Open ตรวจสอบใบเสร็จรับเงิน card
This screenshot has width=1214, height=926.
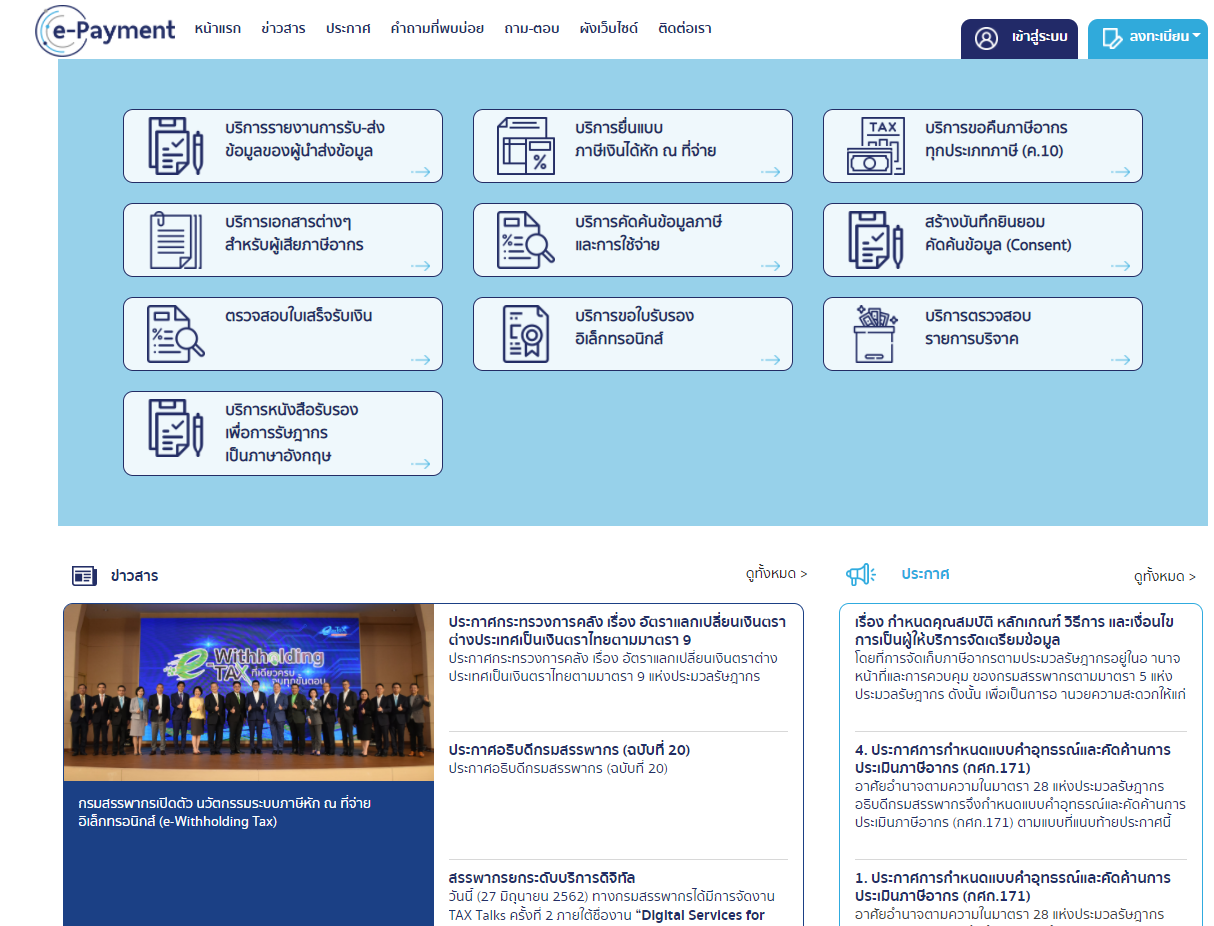click(283, 334)
